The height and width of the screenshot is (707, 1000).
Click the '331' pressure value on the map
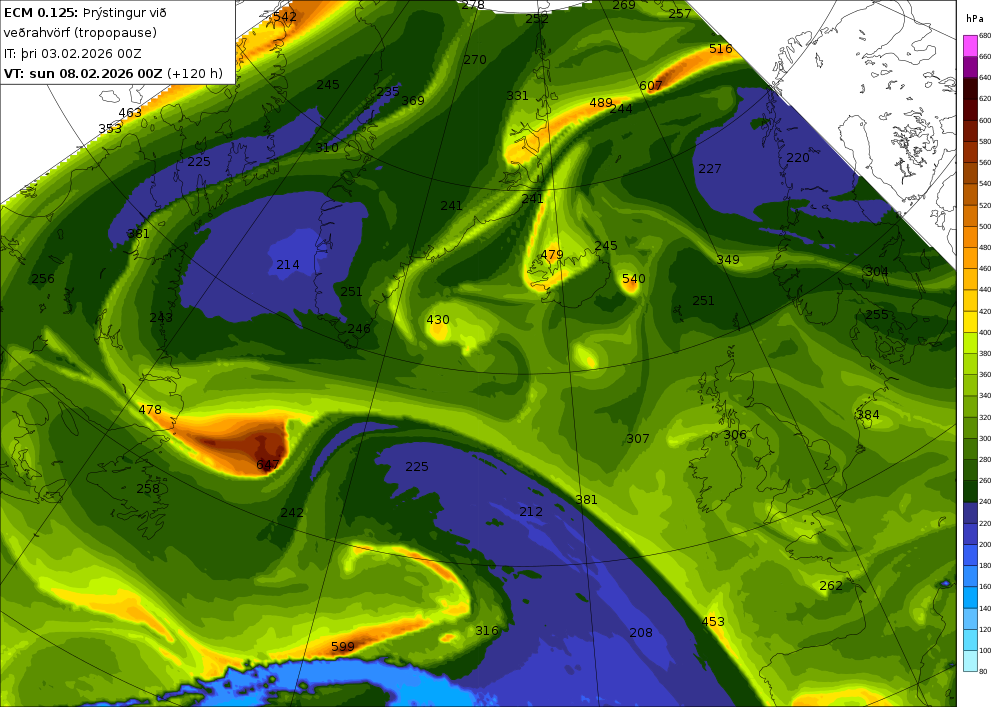tap(517, 96)
